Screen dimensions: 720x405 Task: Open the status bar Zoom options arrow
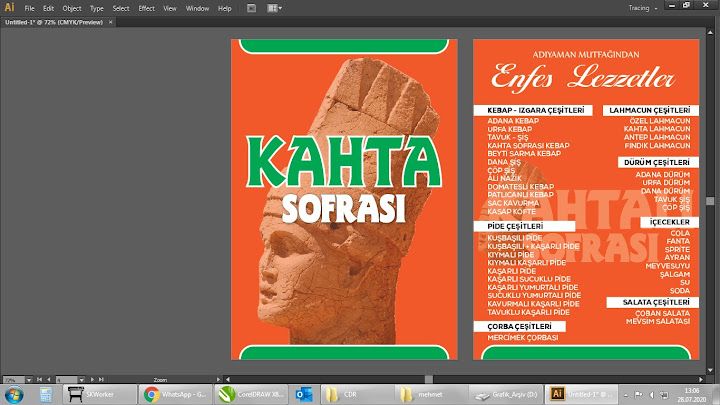(218, 380)
